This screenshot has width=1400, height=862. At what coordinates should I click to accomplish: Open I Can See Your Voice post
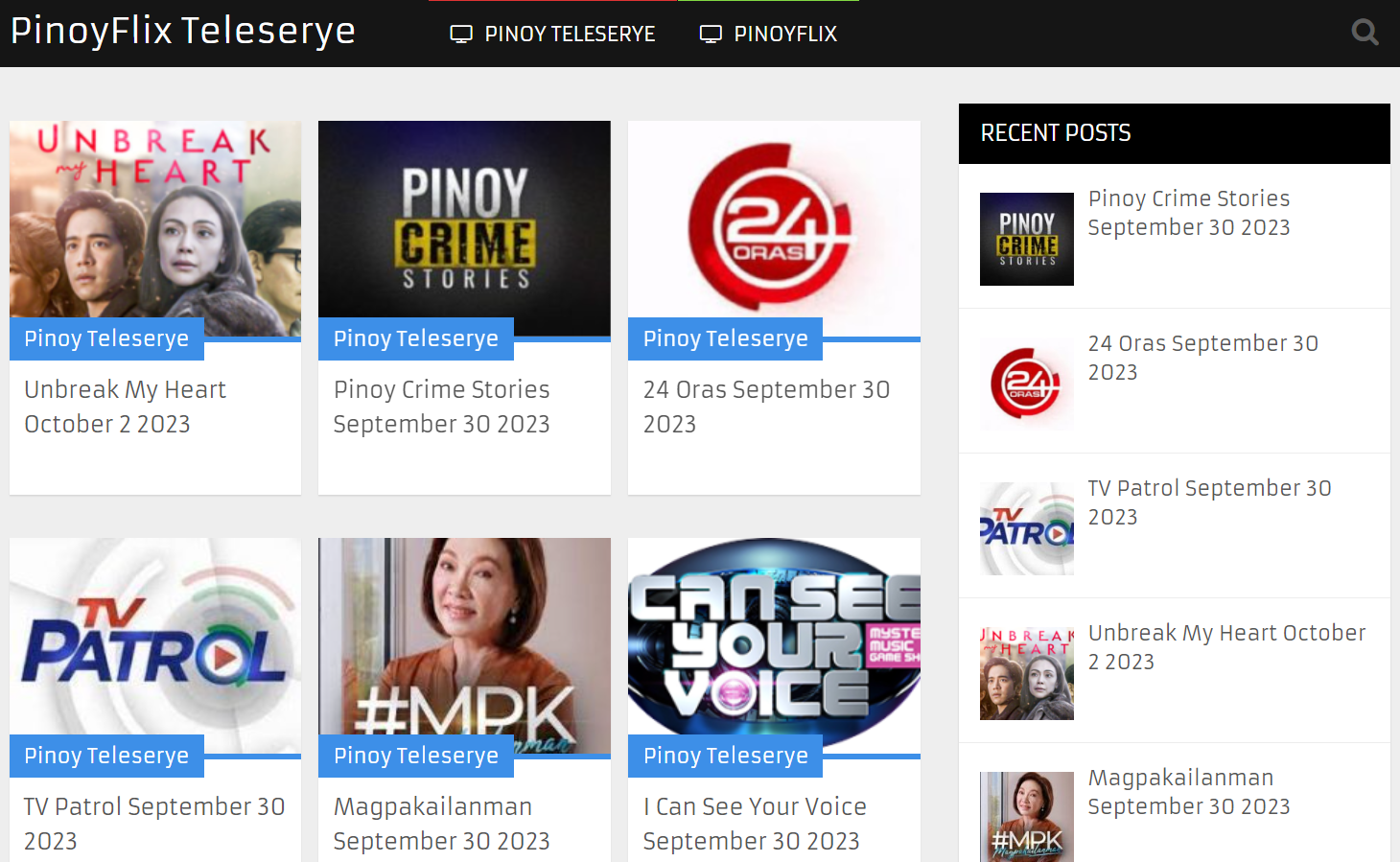754,824
